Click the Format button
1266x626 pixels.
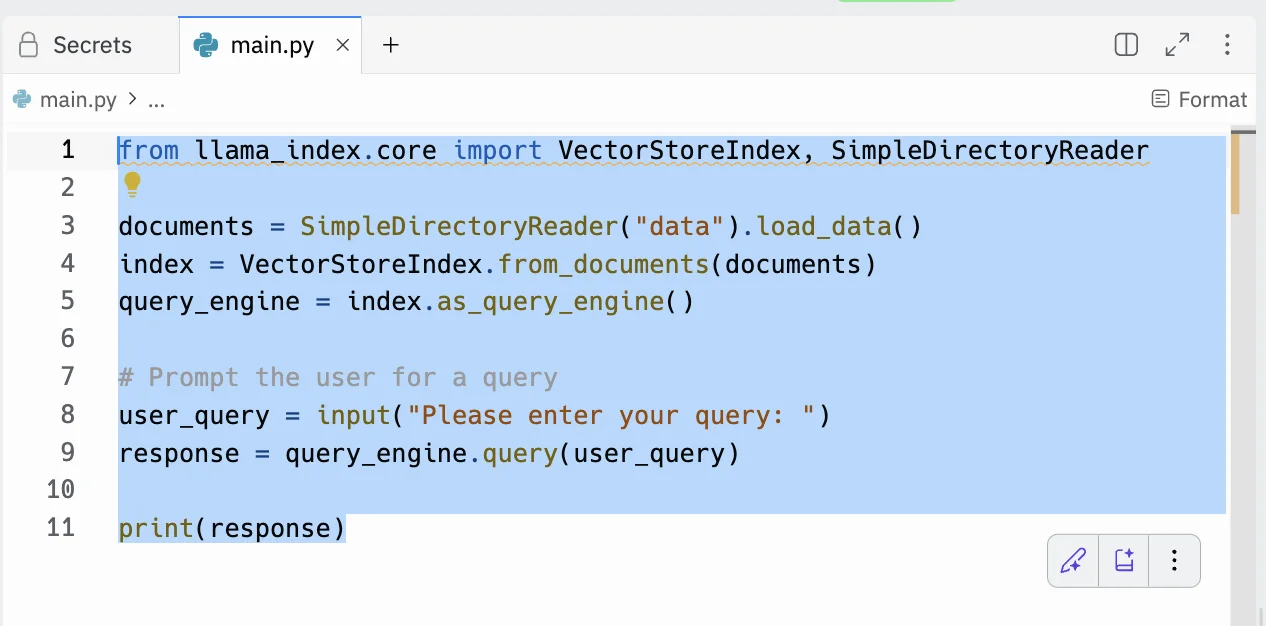coord(1199,99)
